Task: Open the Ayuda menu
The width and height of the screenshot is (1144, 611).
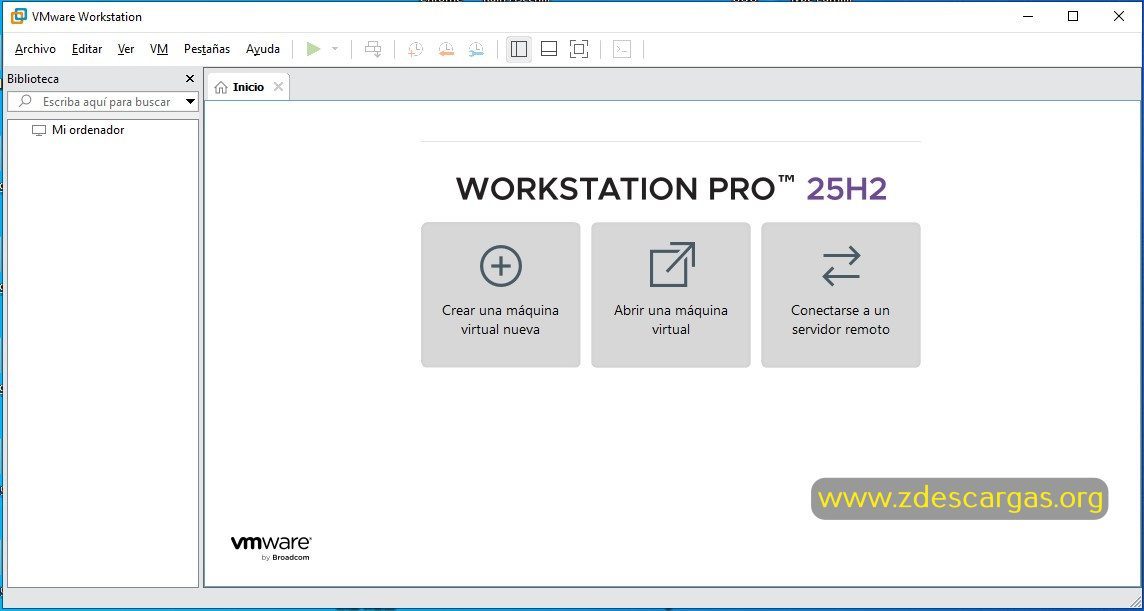Action: point(263,49)
